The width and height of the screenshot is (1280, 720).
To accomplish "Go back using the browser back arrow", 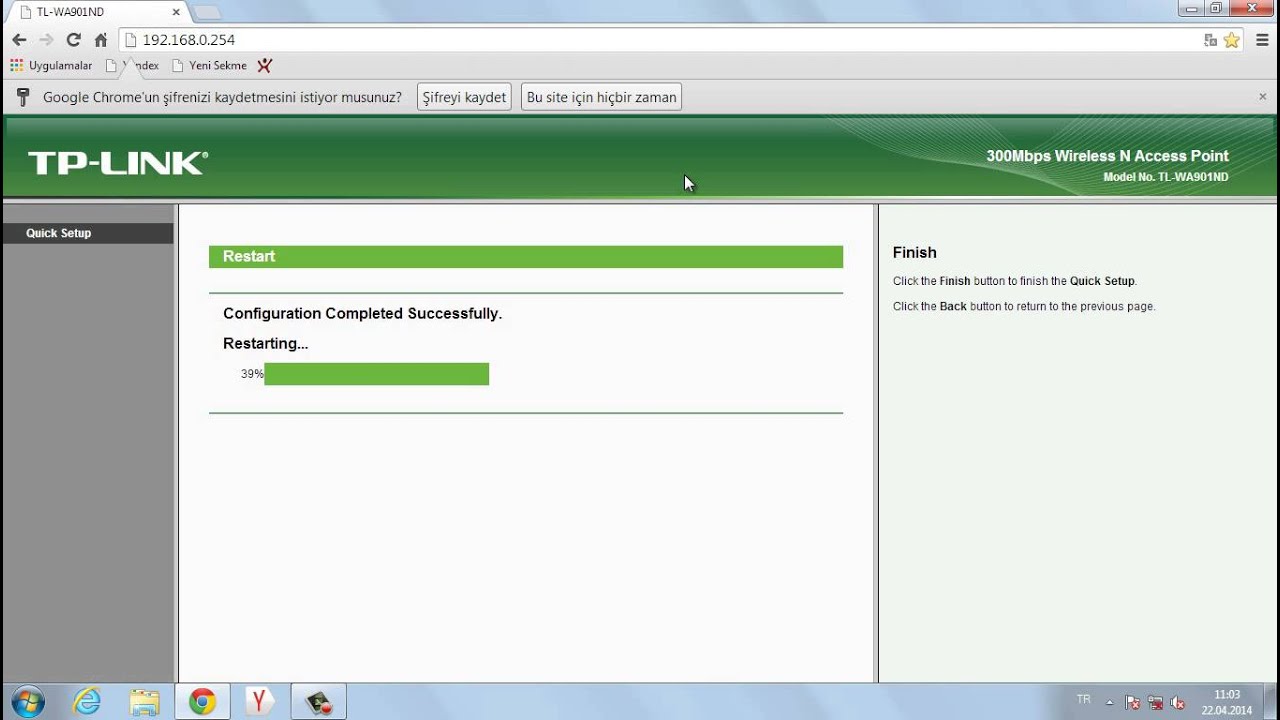I will tap(19, 40).
